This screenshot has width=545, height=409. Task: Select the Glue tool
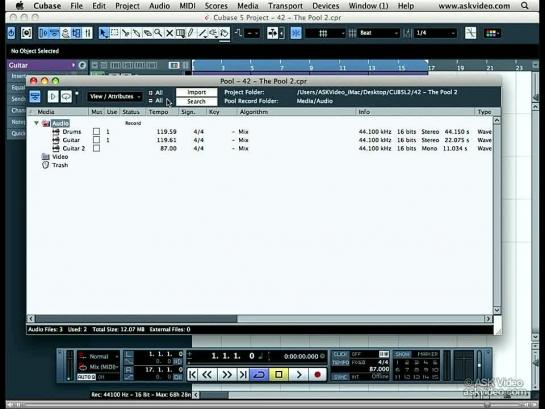(137, 33)
